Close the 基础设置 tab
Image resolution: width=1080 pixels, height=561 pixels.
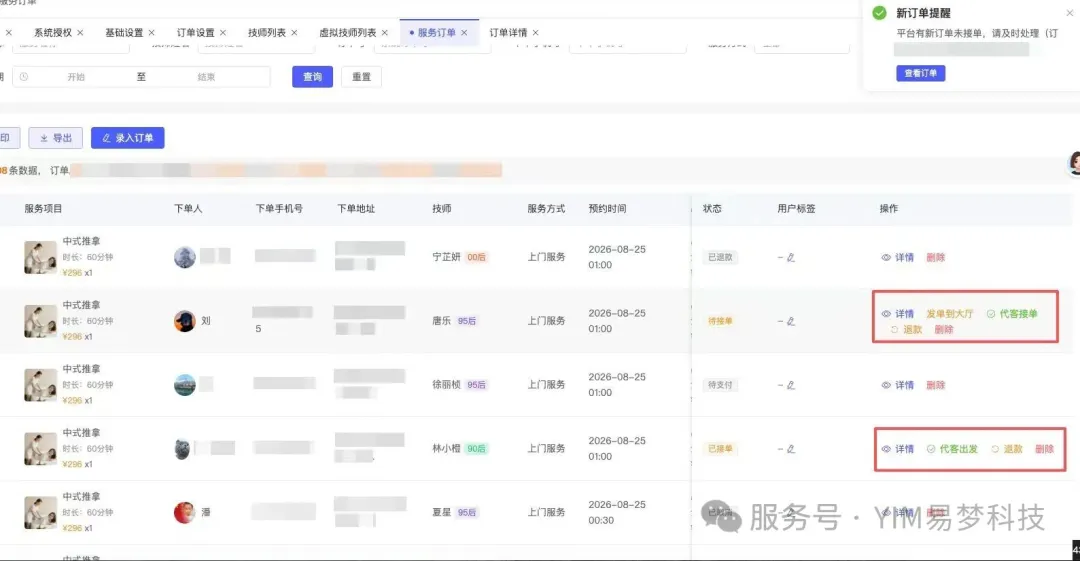point(152,32)
